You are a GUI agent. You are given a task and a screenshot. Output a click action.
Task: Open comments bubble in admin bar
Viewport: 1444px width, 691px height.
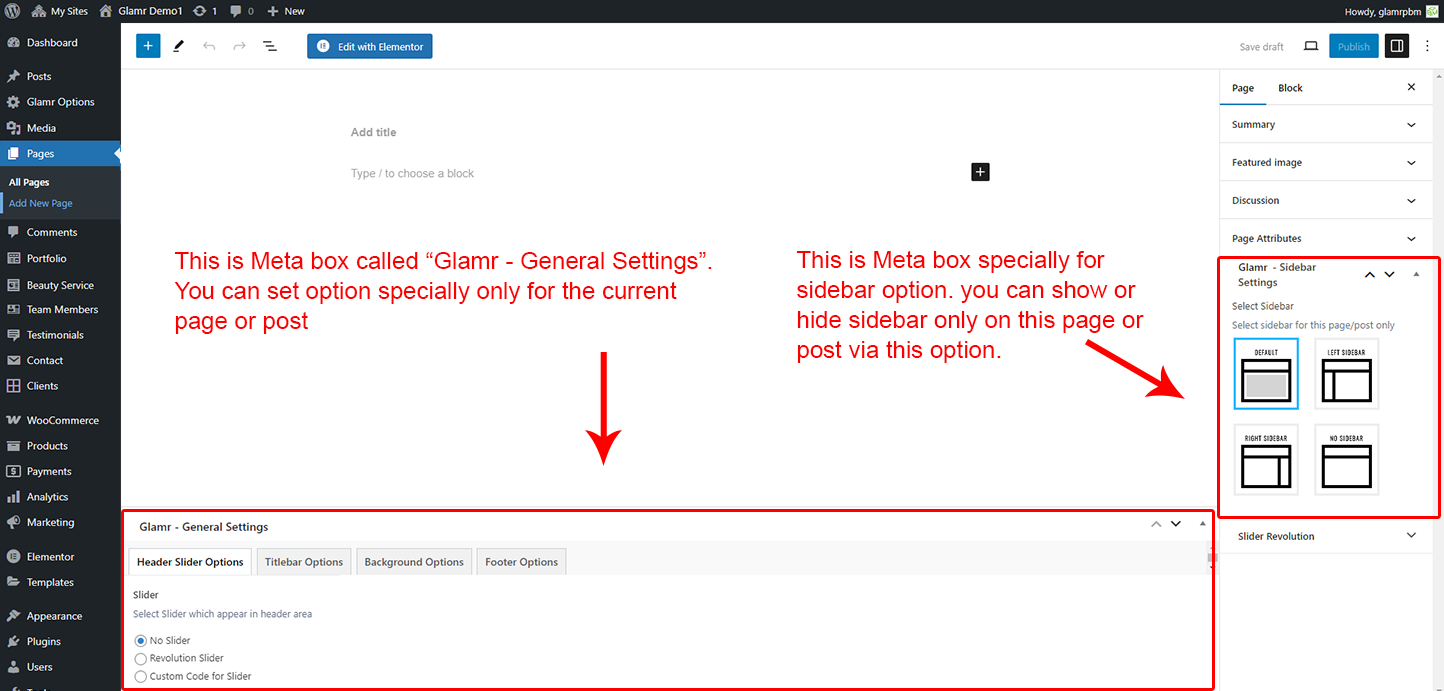pyautogui.click(x=241, y=11)
